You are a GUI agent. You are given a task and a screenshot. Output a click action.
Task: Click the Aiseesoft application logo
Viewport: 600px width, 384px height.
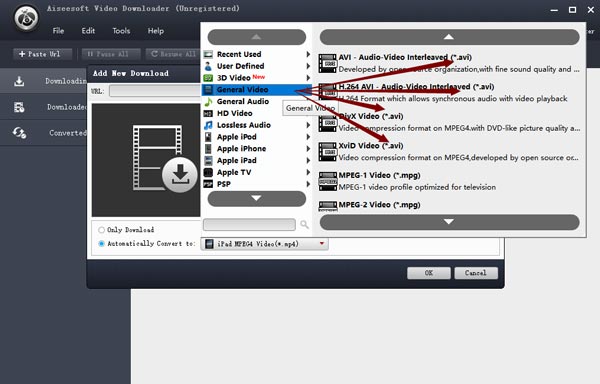(x=26, y=18)
